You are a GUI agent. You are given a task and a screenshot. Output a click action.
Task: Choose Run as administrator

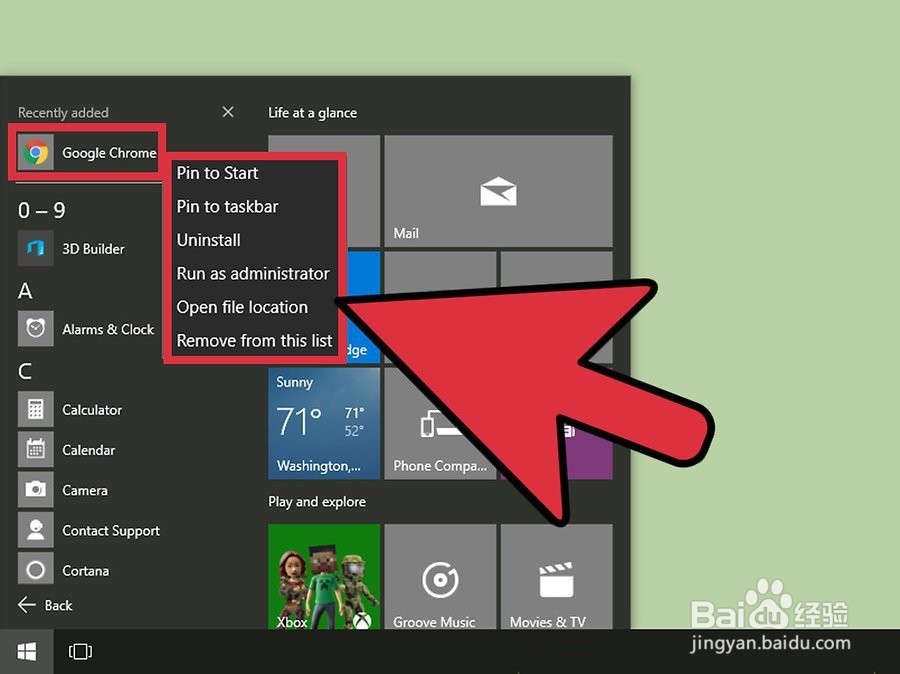[252, 273]
